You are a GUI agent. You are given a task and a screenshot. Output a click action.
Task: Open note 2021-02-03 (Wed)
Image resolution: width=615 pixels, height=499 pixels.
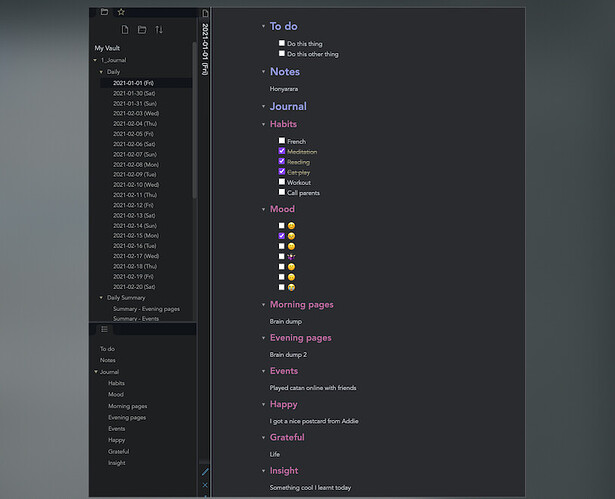(x=136, y=113)
